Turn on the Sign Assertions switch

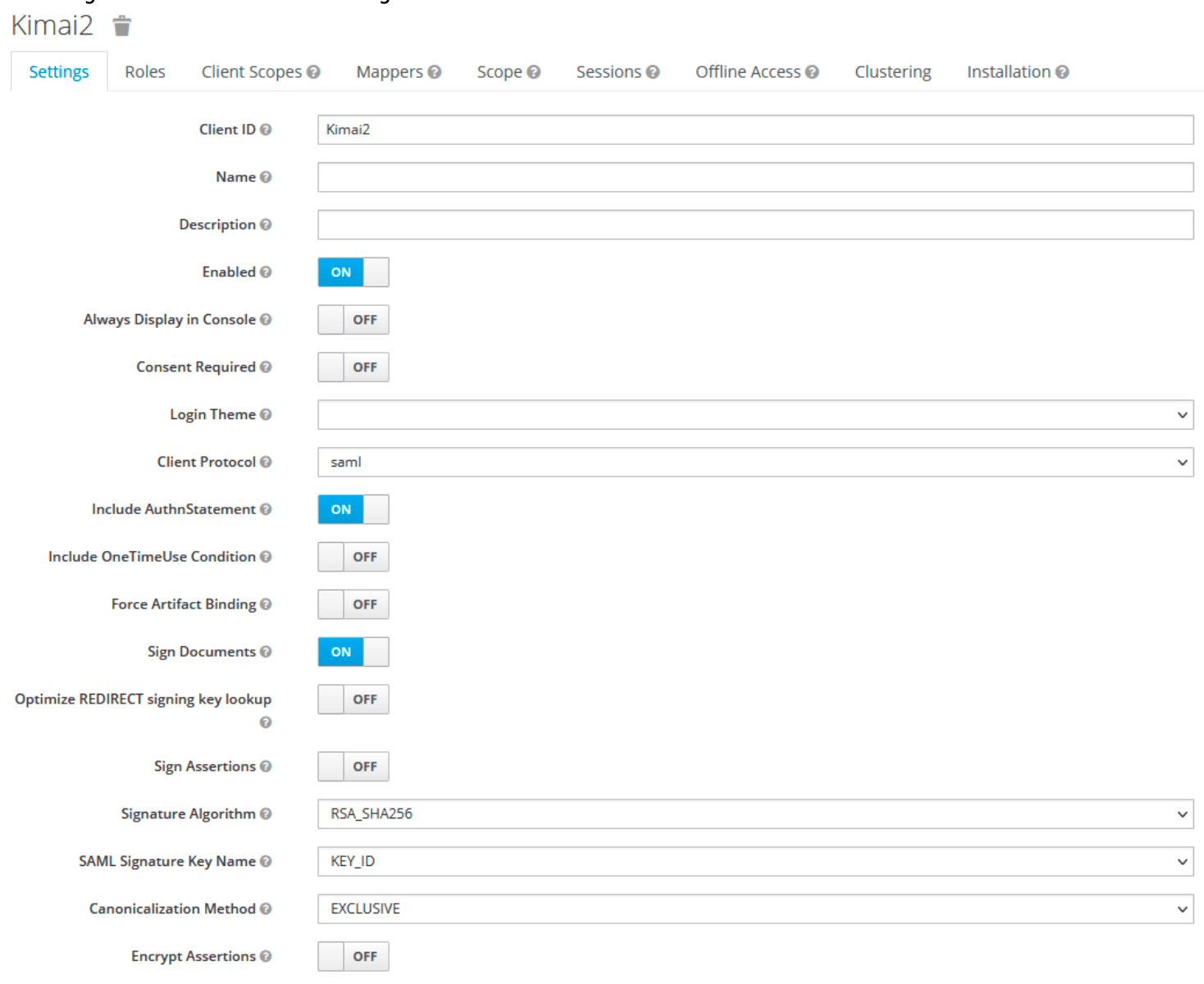353,767
